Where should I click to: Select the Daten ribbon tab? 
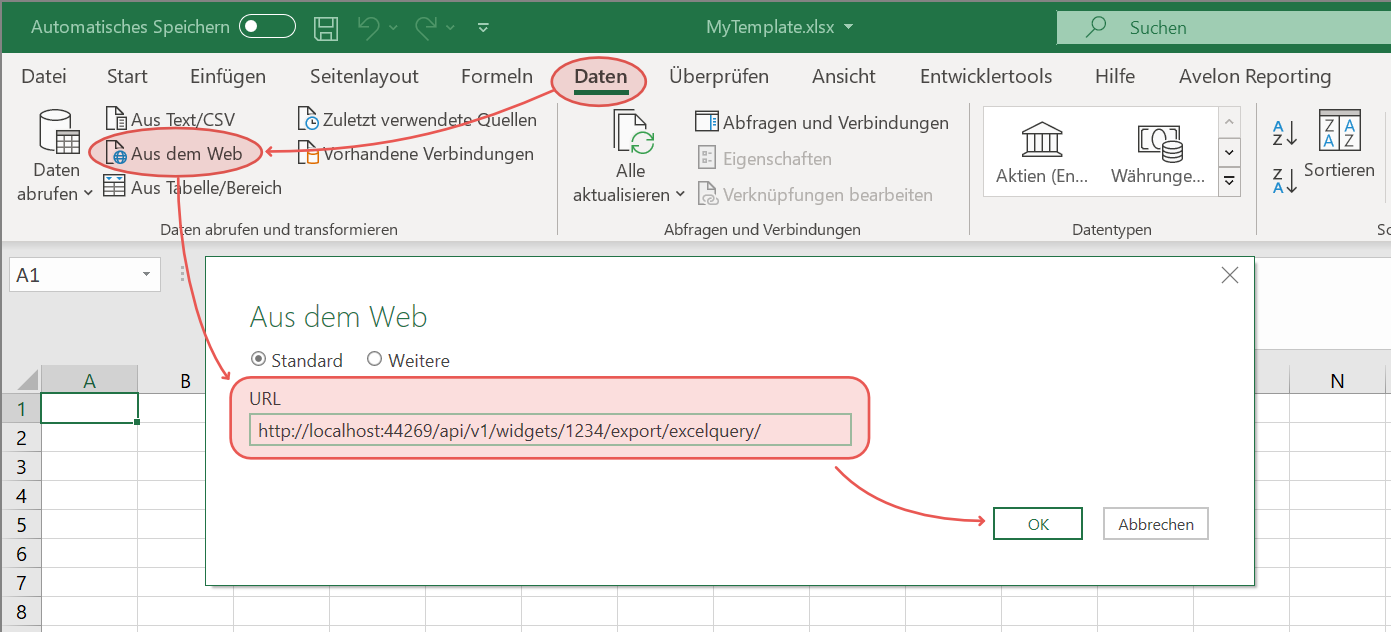pyautogui.click(x=601, y=77)
